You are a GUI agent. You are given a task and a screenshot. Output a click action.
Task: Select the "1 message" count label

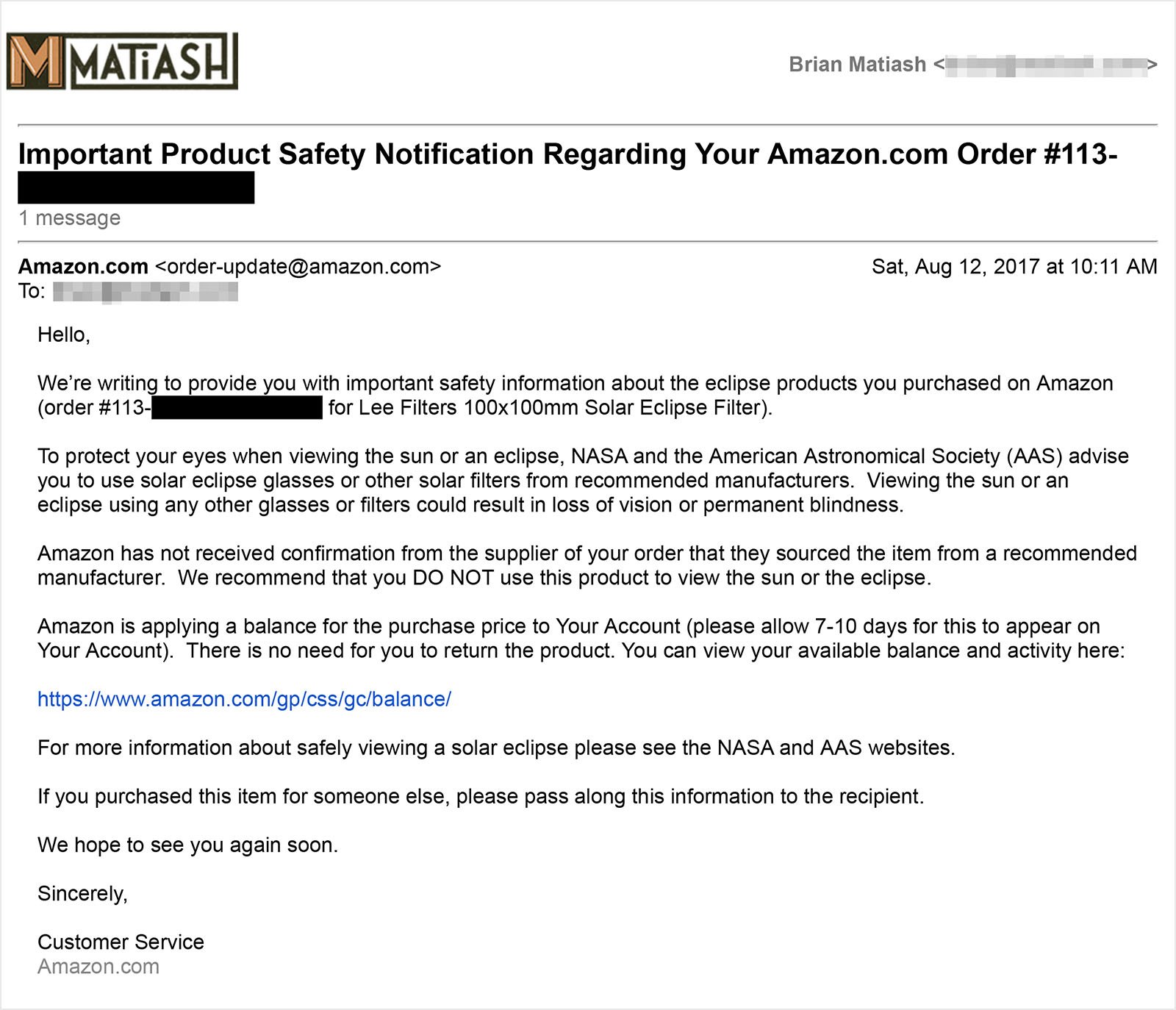click(x=69, y=218)
